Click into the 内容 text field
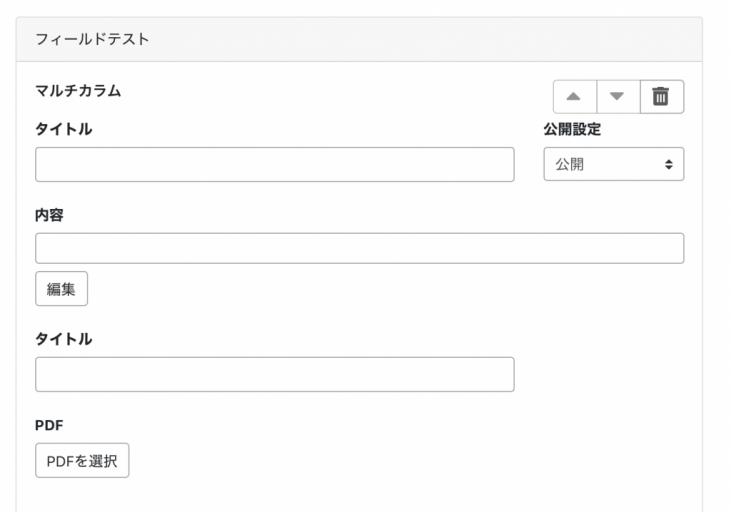The height and width of the screenshot is (512, 731). (x=359, y=248)
